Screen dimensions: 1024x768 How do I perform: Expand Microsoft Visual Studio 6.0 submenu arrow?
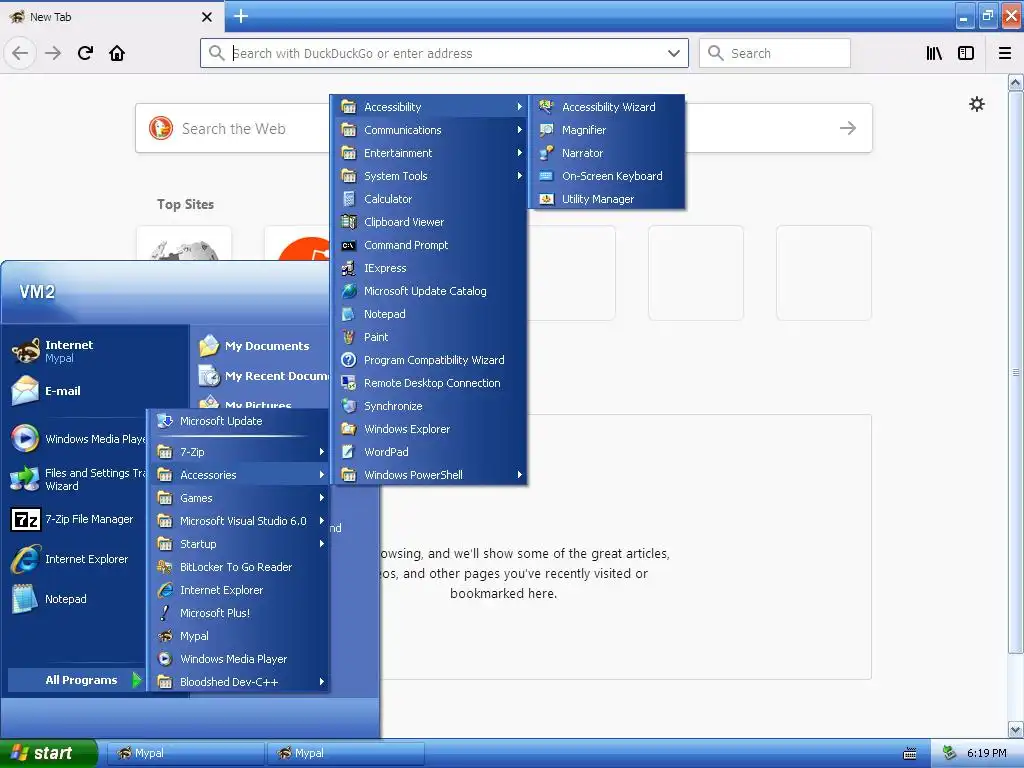322,520
